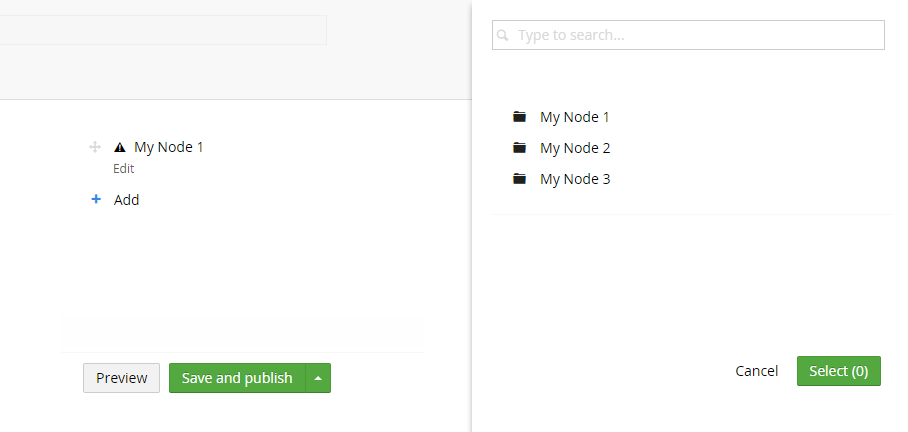Confirm with the Select (0) button
This screenshot has width=908, height=432.
839,371
